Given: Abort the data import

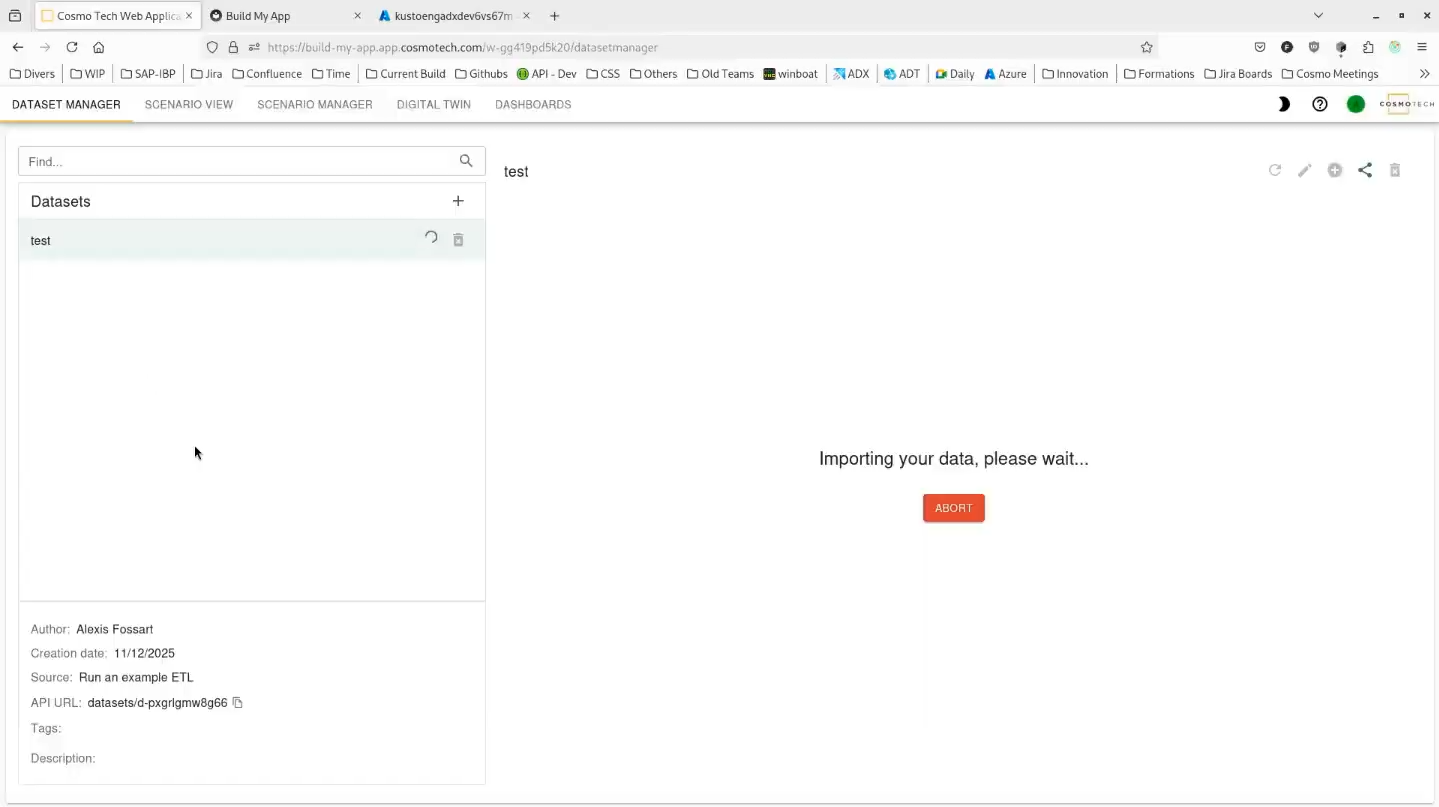Looking at the screenshot, I should pos(953,507).
